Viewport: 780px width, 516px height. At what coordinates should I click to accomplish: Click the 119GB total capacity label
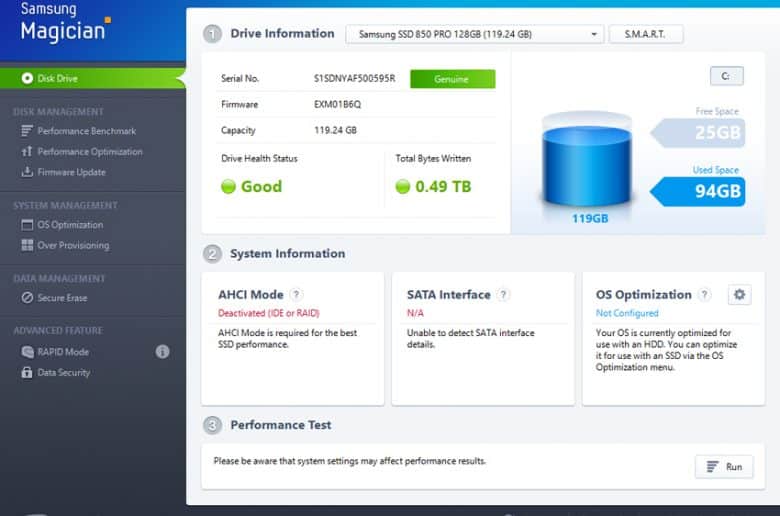click(x=590, y=218)
